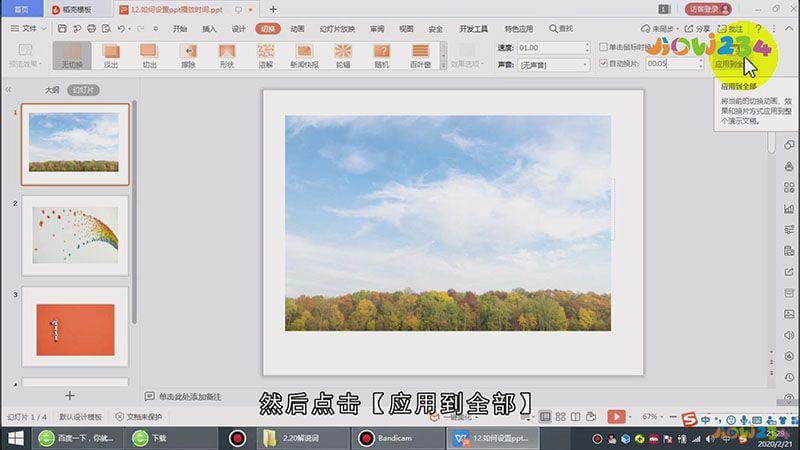The height and width of the screenshot is (450, 800).
Task: Collapse the ribbon with the up chevron
Action: [x=789, y=29]
